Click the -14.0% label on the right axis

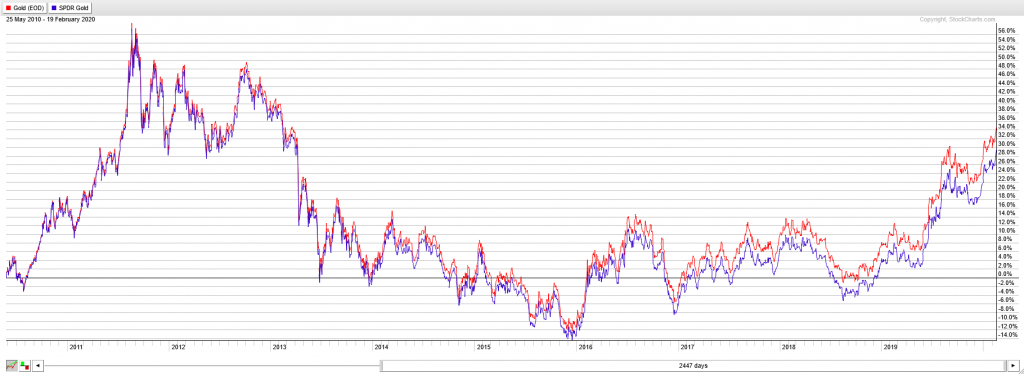click(x=1006, y=335)
